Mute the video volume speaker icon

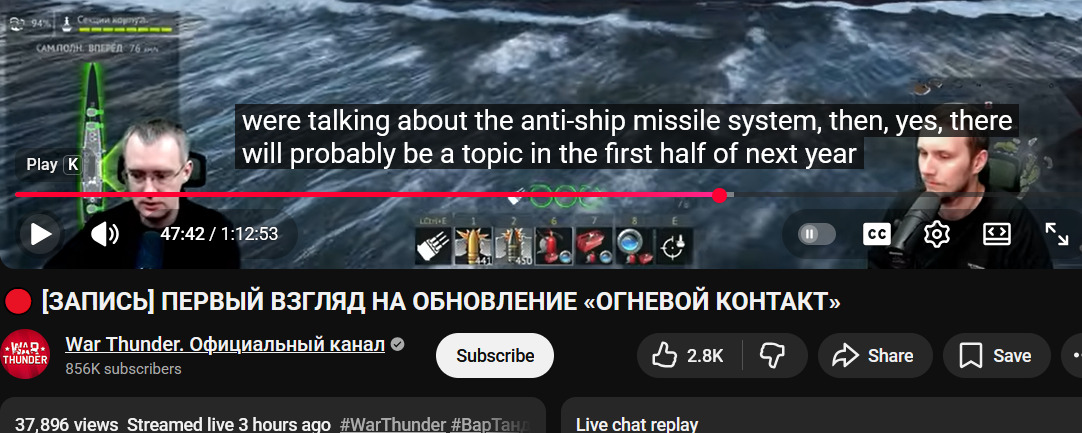[x=105, y=234]
